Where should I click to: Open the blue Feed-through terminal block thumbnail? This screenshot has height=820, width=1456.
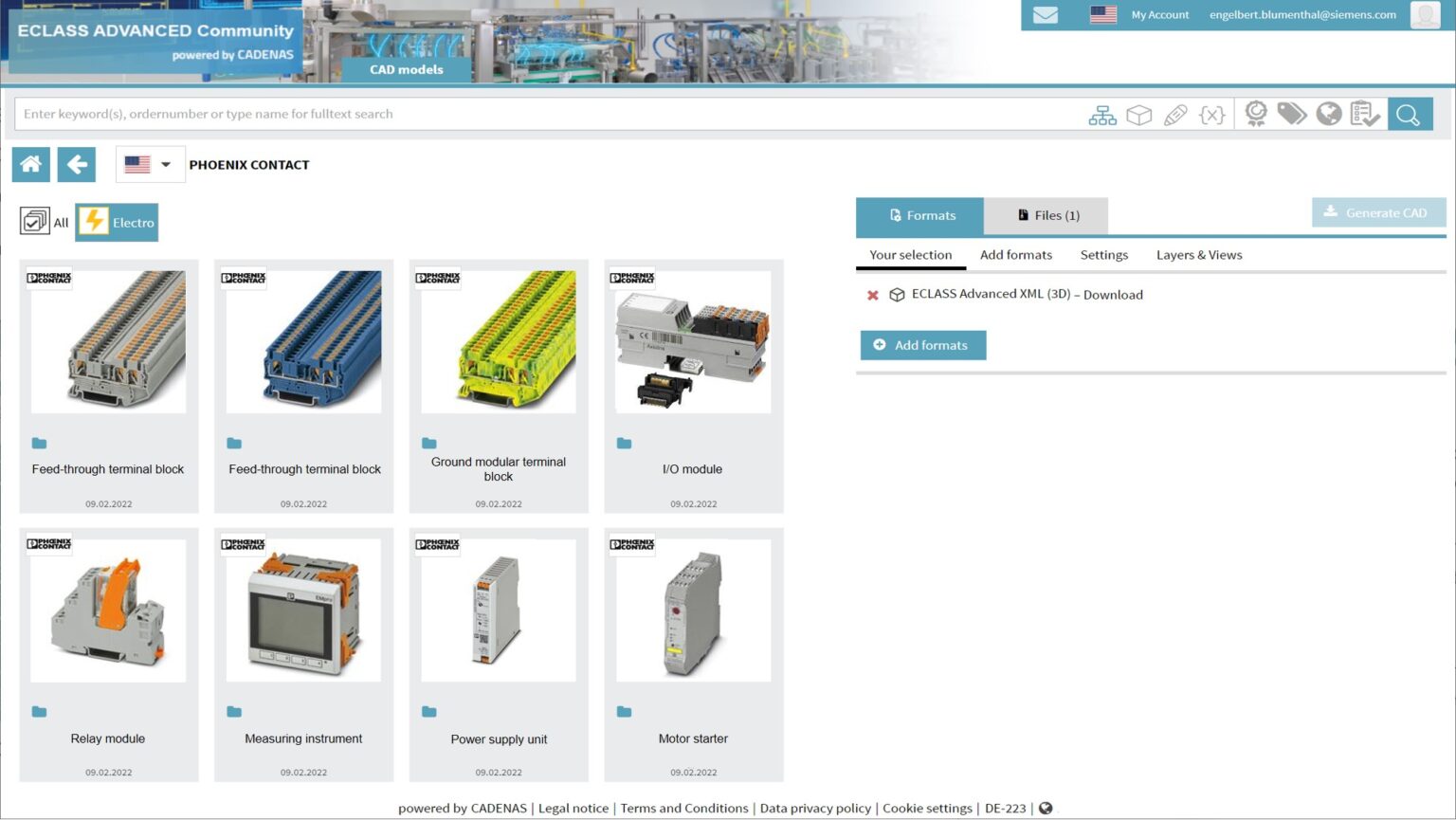303,342
